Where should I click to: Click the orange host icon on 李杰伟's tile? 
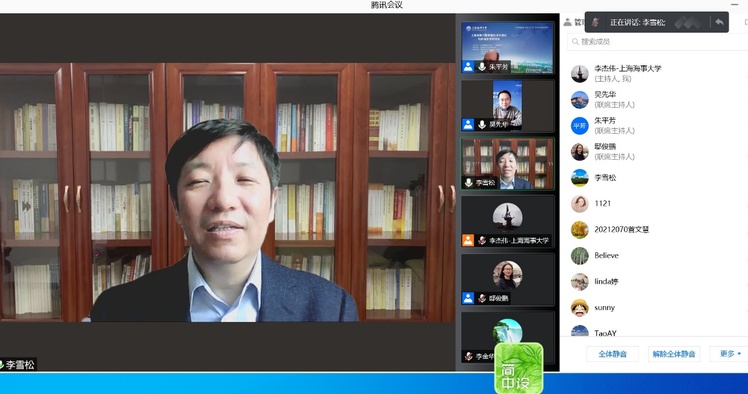pyautogui.click(x=468, y=240)
